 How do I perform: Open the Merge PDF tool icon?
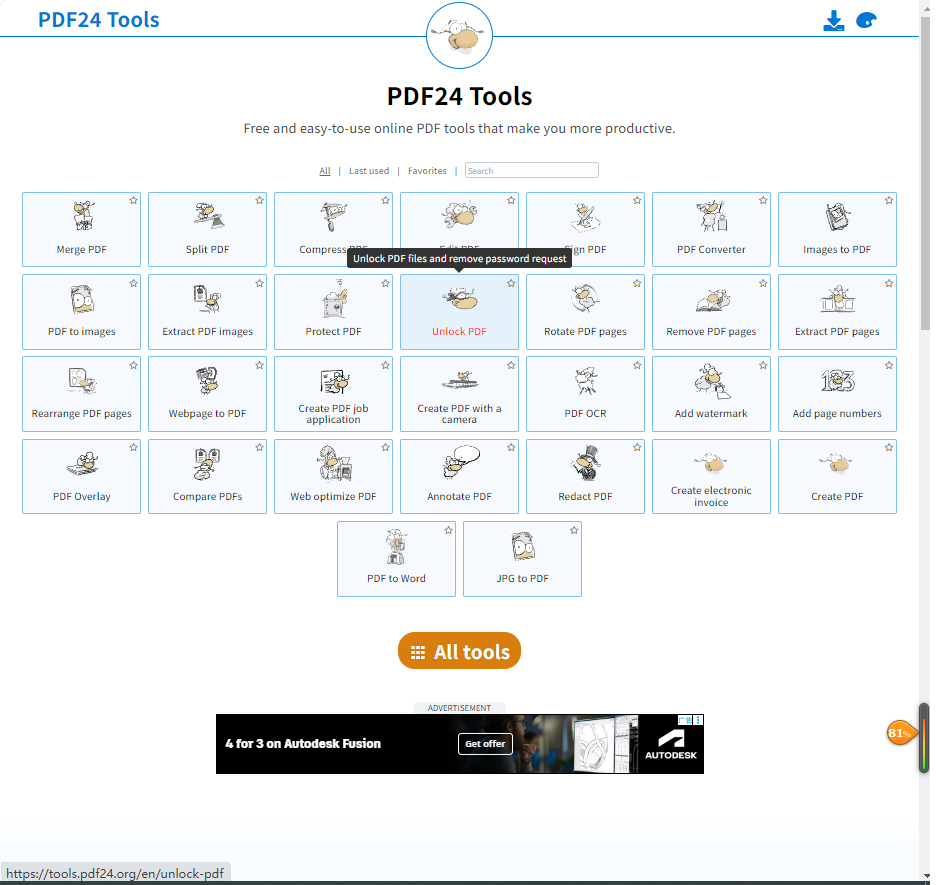coord(82,217)
